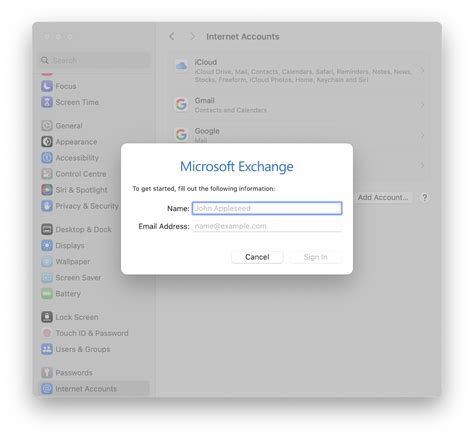Click the Screen Time hourglass icon
The width and height of the screenshot is (474, 439).
pos(47,102)
